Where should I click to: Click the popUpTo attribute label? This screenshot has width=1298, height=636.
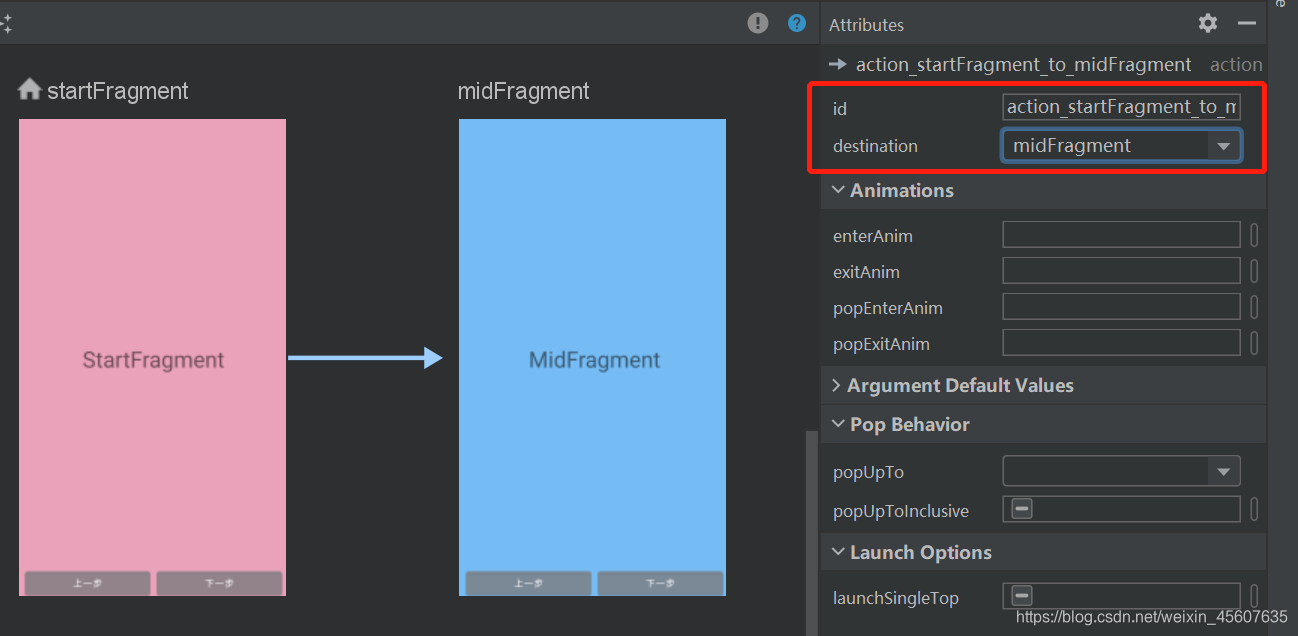click(868, 471)
